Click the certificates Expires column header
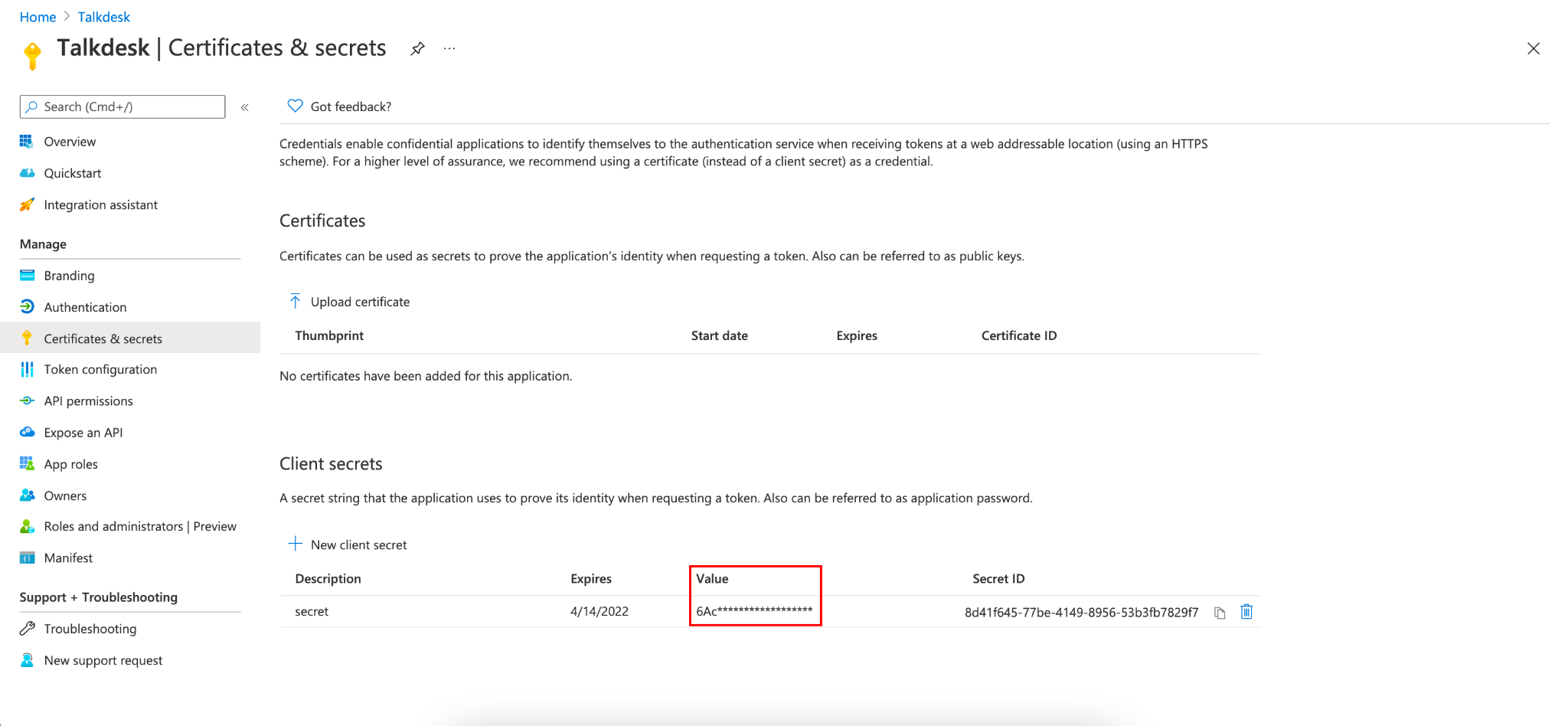 click(857, 335)
